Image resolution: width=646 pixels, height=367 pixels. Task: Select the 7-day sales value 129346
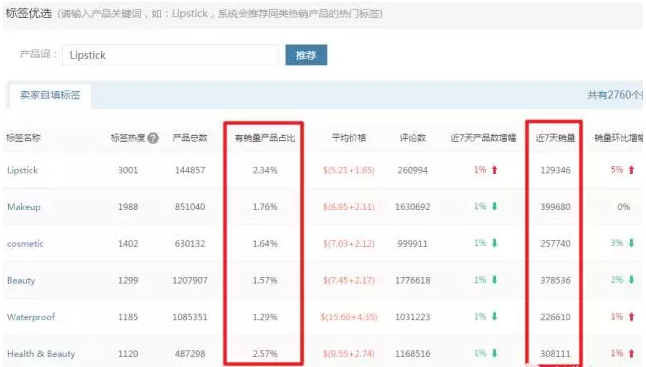[555, 170]
